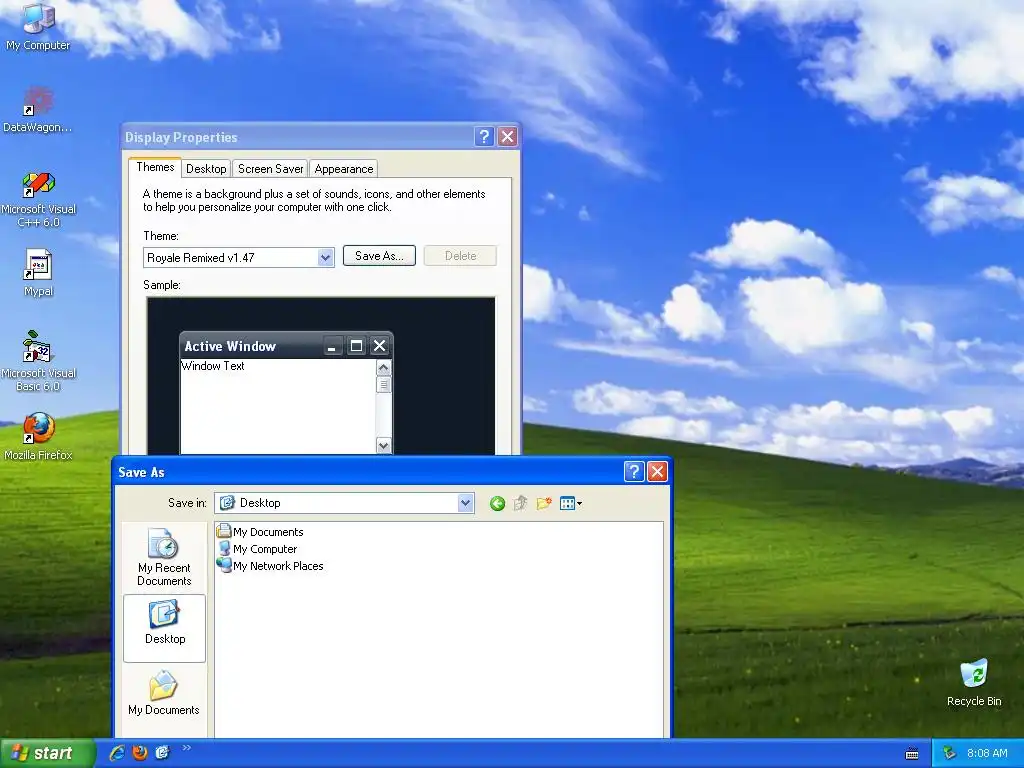Viewport: 1024px width, 768px height.
Task: Switch to Themes tab in Display Properties
Action: (155, 167)
